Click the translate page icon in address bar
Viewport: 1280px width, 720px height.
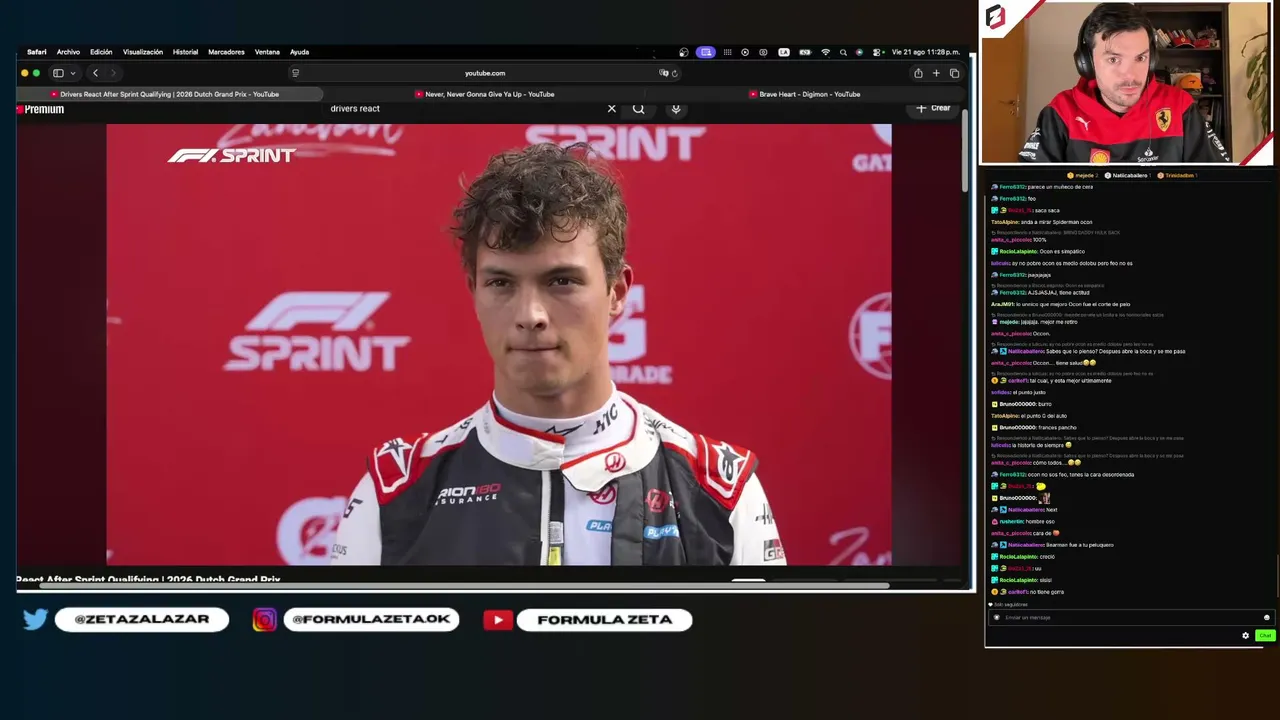coord(664,73)
